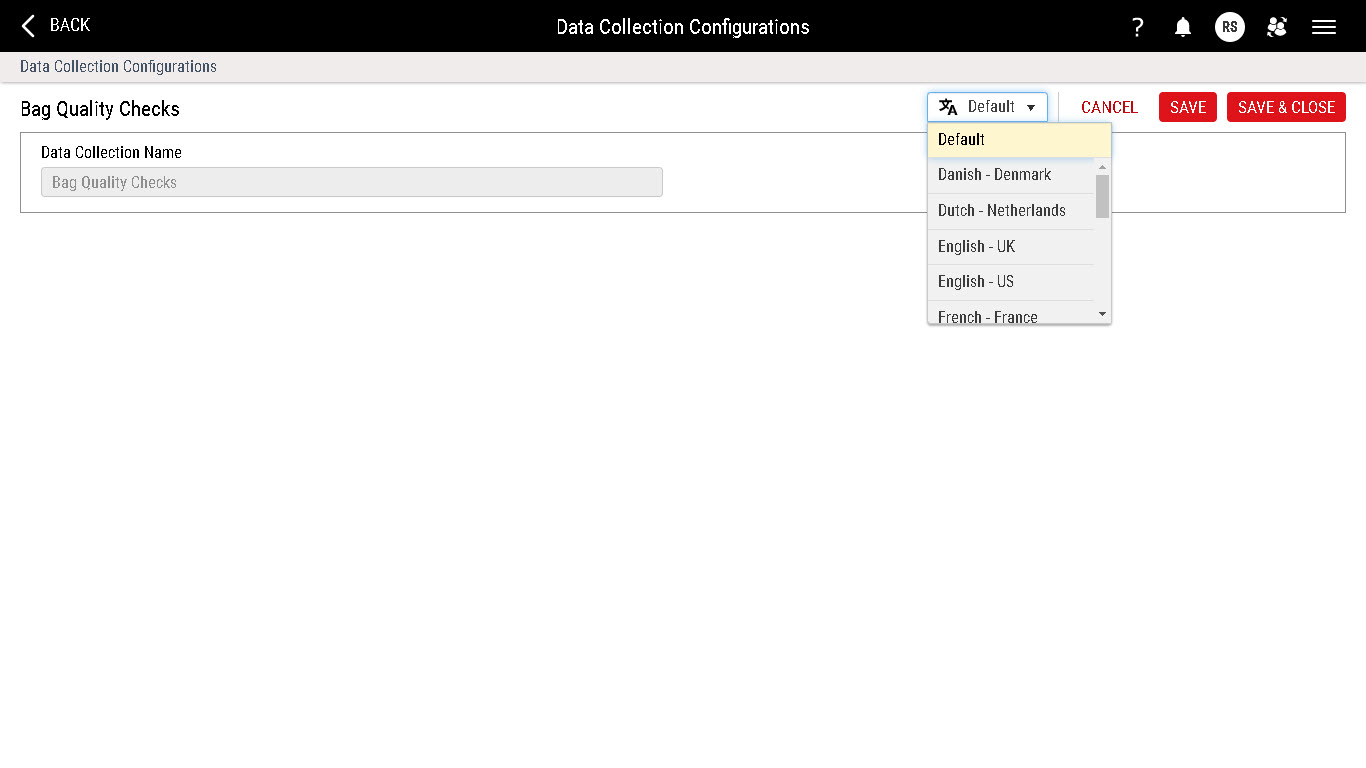This screenshot has width=1366, height=768.
Task: Open the hamburger main menu
Action: point(1324,27)
